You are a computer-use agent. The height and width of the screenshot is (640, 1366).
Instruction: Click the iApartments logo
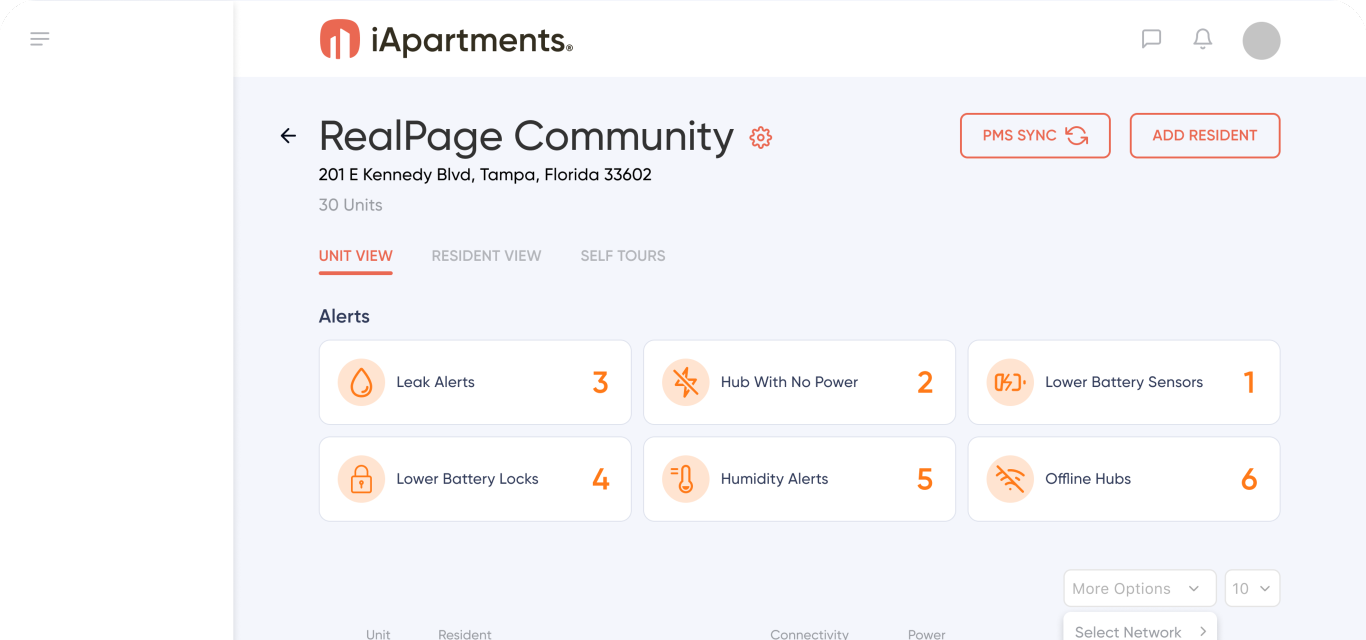tap(446, 40)
